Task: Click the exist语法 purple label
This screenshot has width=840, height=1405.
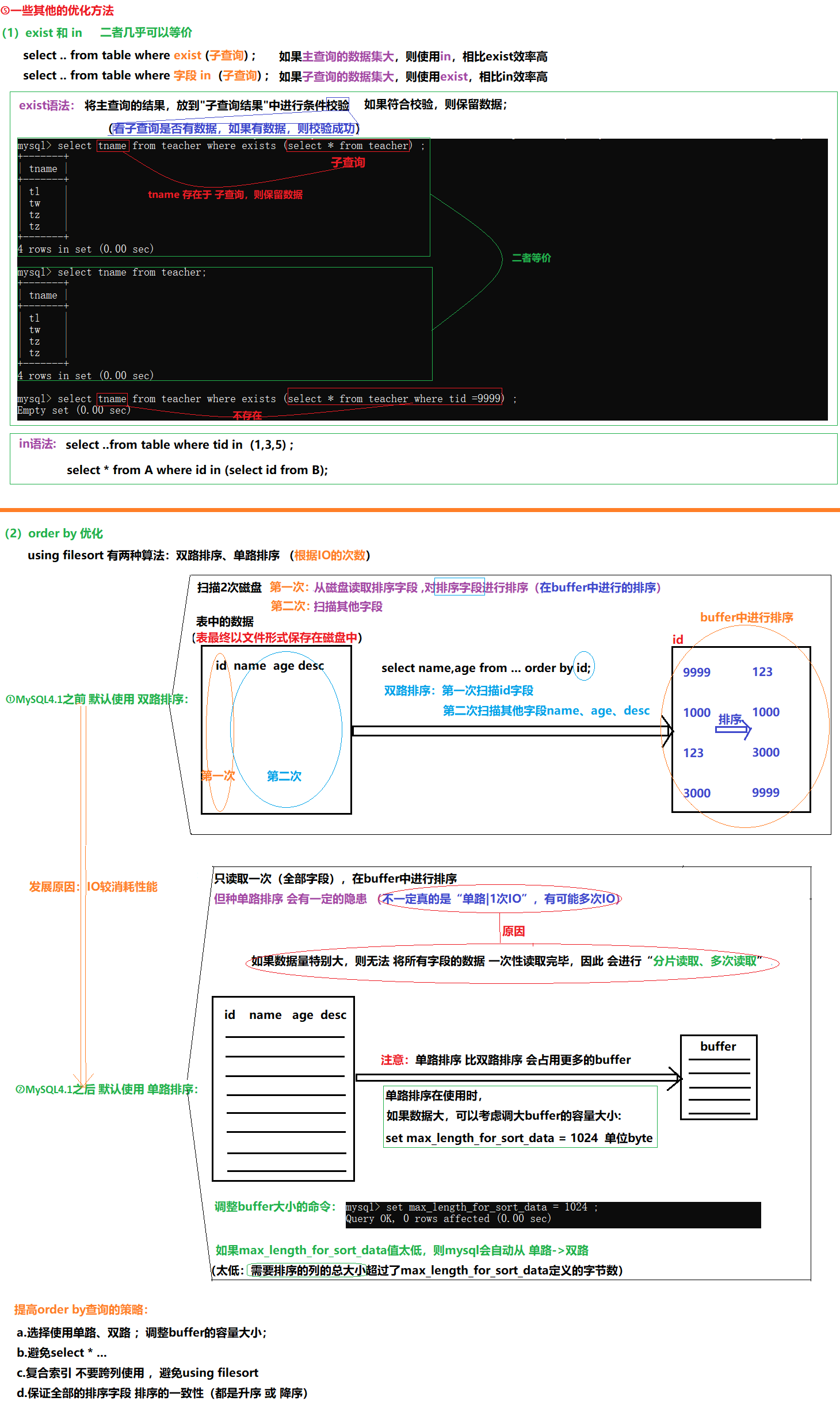Action: click(46, 105)
